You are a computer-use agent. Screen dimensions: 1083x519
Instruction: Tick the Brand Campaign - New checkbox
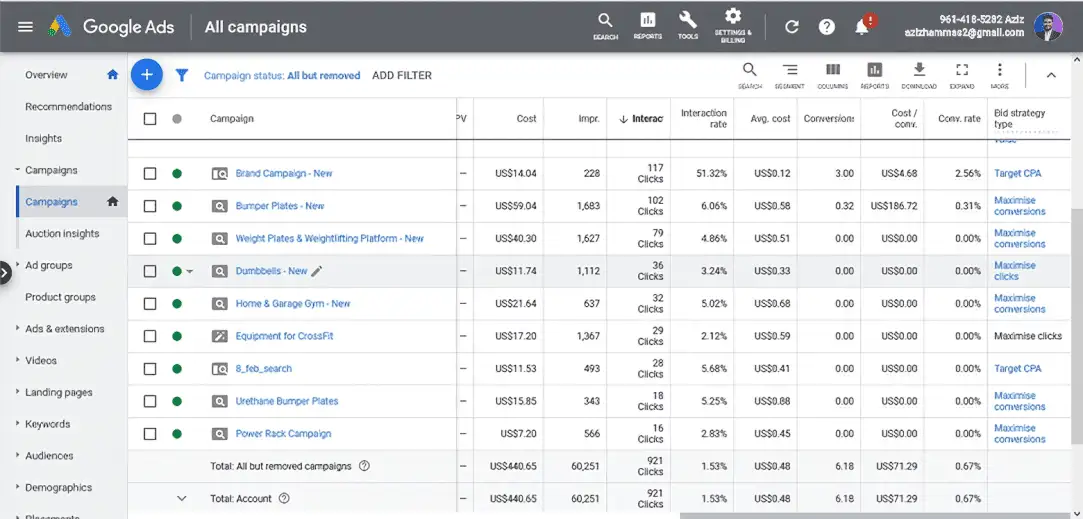point(150,174)
